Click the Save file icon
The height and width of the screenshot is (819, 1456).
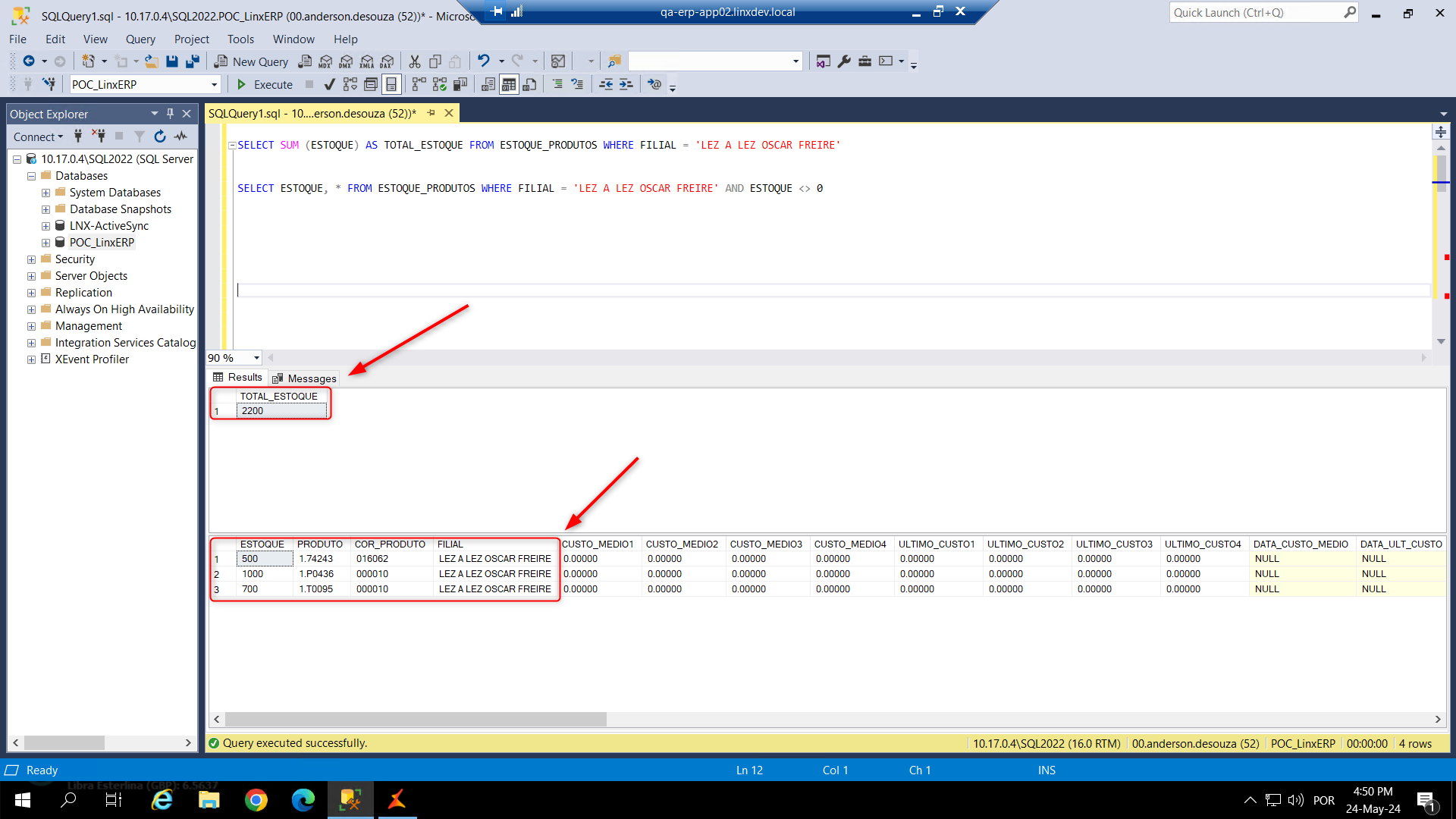pyautogui.click(x=172, y=61)
